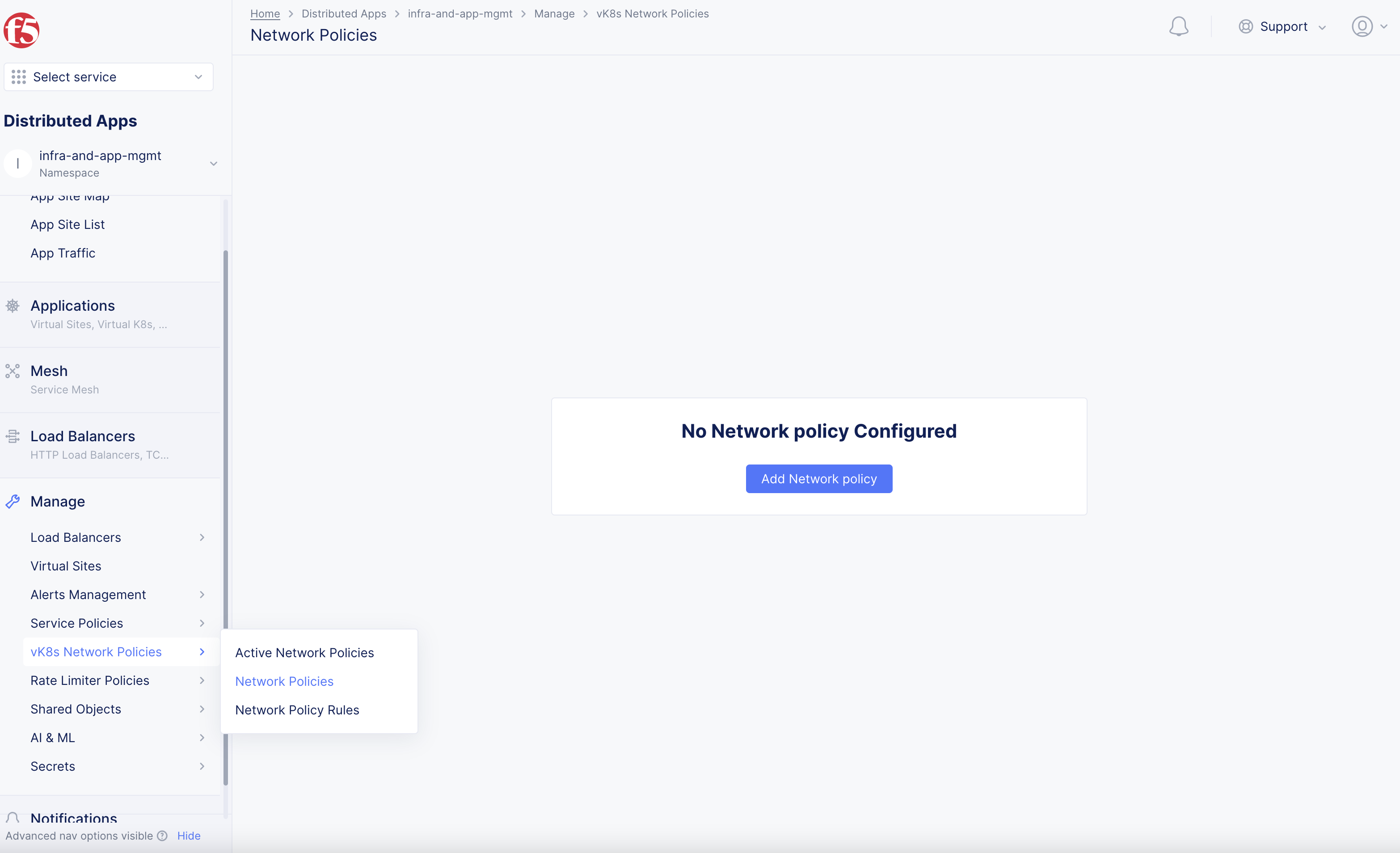The width and height of the screenshot is (1400, 853).
Task: Select Active Network Policies from flyout
Action: point(304,652)
